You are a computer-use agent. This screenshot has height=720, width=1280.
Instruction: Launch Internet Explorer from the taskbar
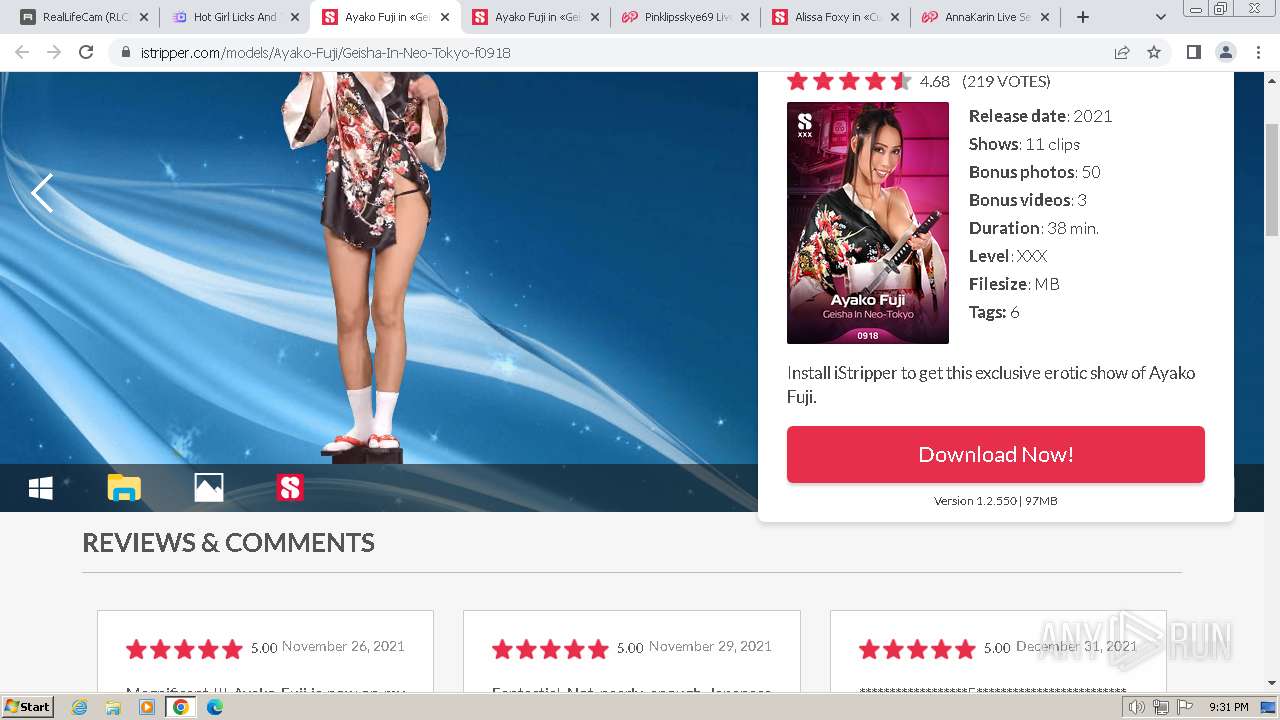(79, 707)
